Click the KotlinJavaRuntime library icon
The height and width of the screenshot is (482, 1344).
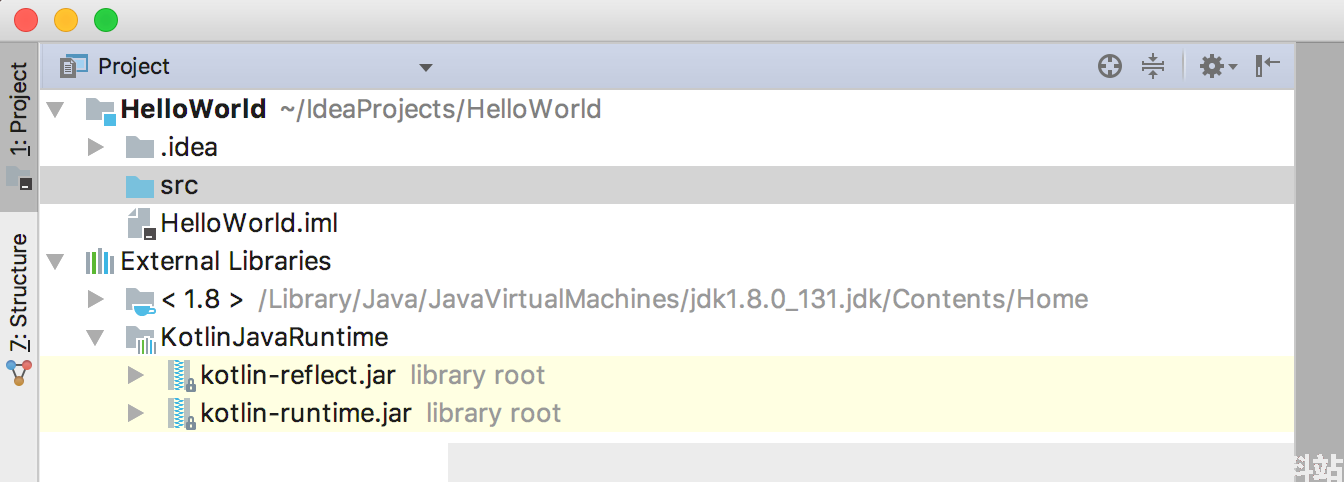point(141,339)
